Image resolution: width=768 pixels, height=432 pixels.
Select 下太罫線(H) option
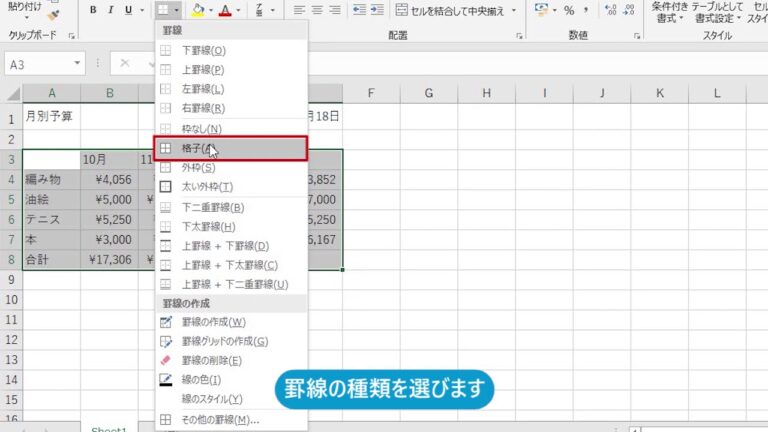point(231,226)
